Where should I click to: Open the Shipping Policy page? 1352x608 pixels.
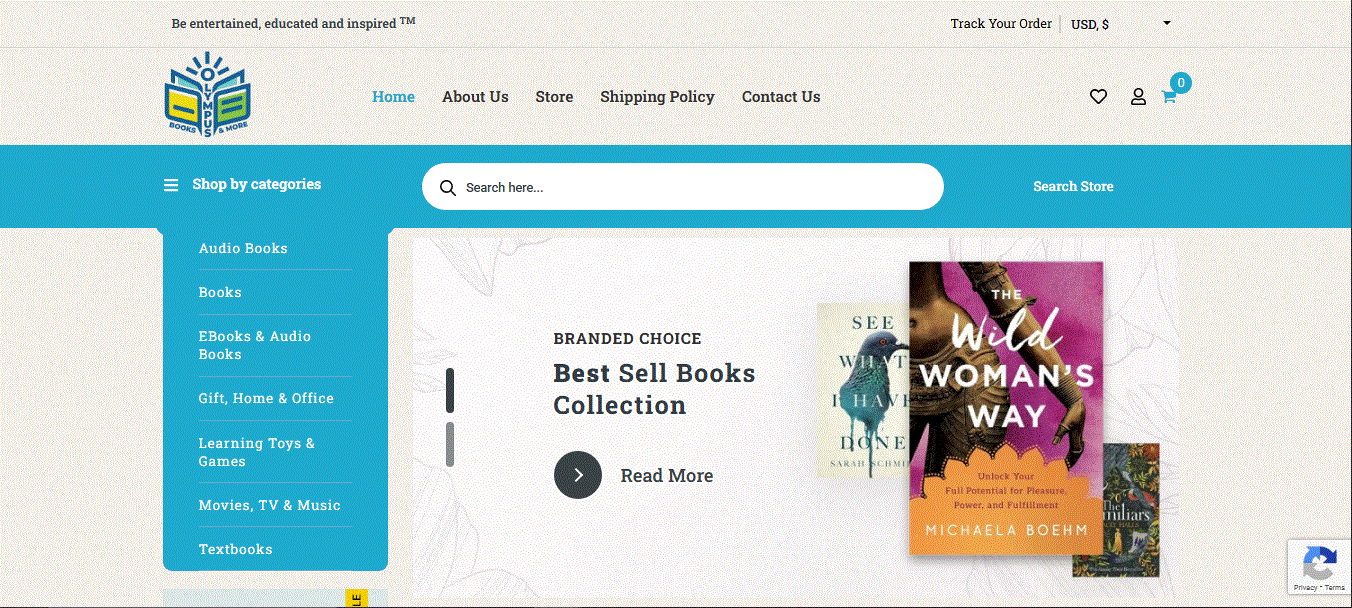tap(657, 97)
